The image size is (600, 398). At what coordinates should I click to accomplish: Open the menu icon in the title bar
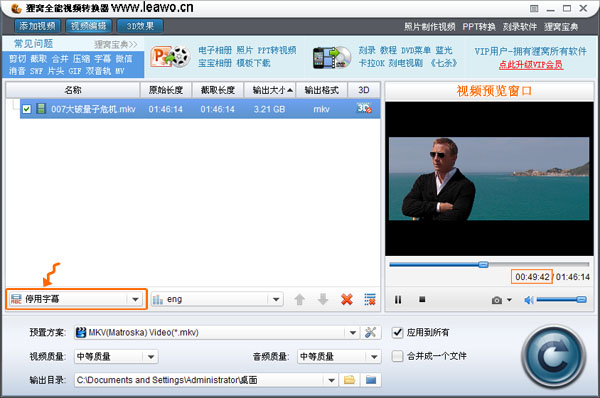534,8
